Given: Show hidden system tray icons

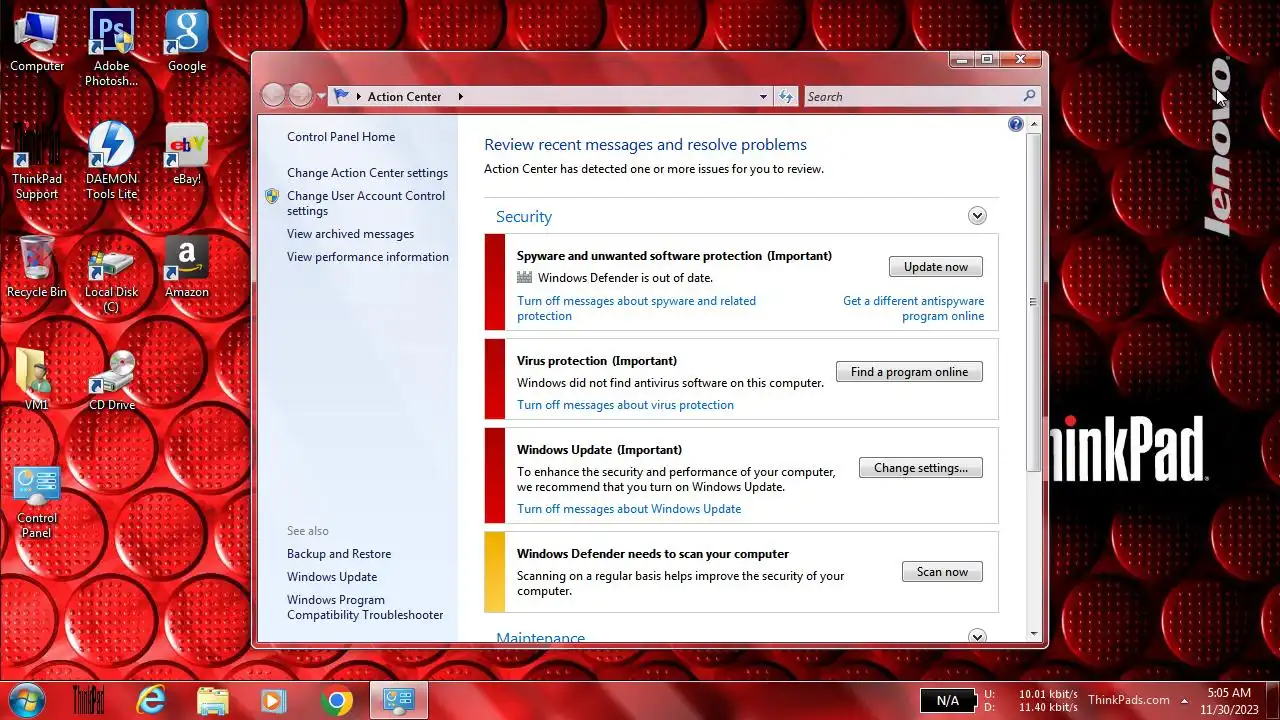Looking at the screenshot, I should tap(1184, 700).
